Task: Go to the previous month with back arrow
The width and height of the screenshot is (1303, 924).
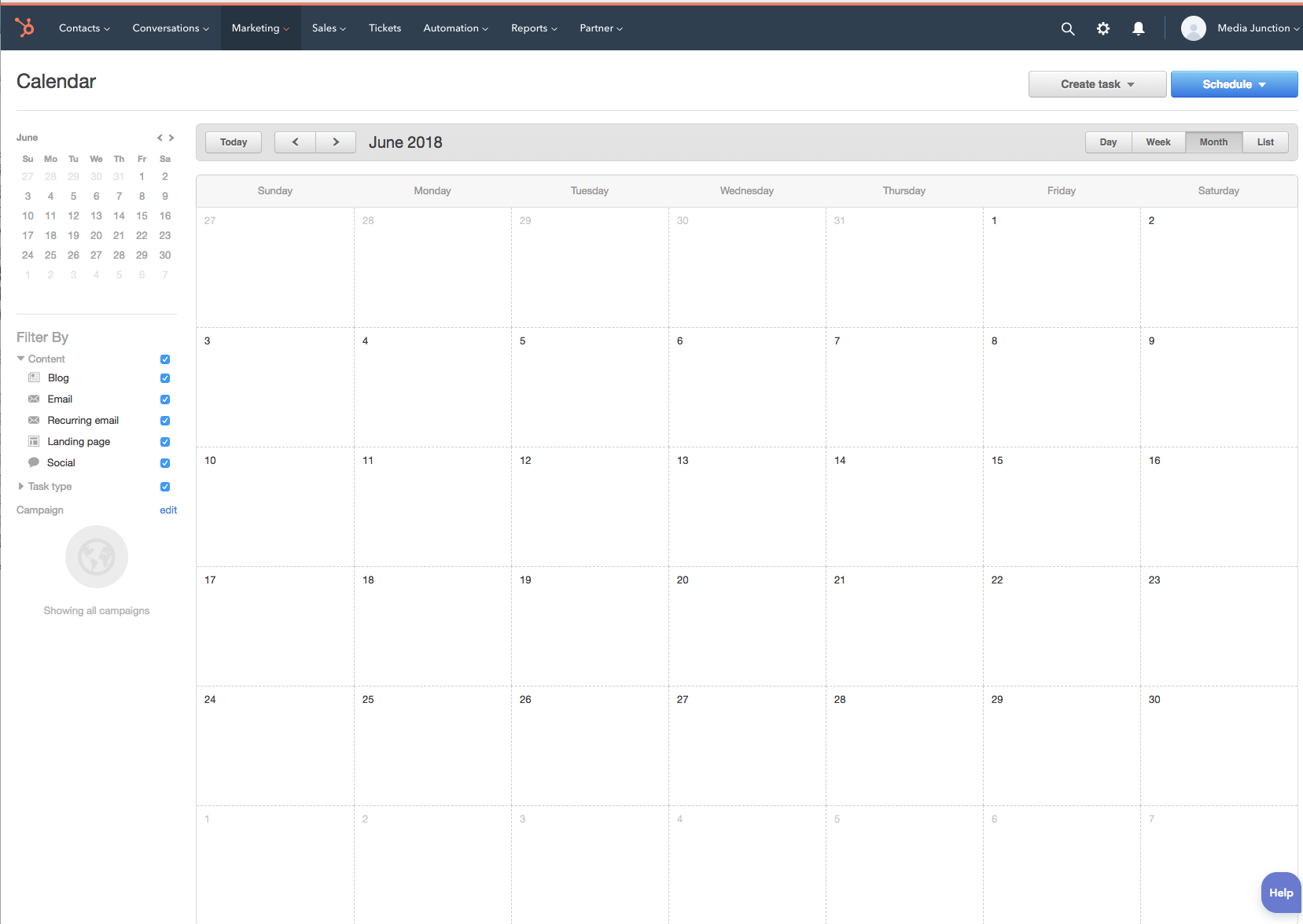Action: pos(295,142)
